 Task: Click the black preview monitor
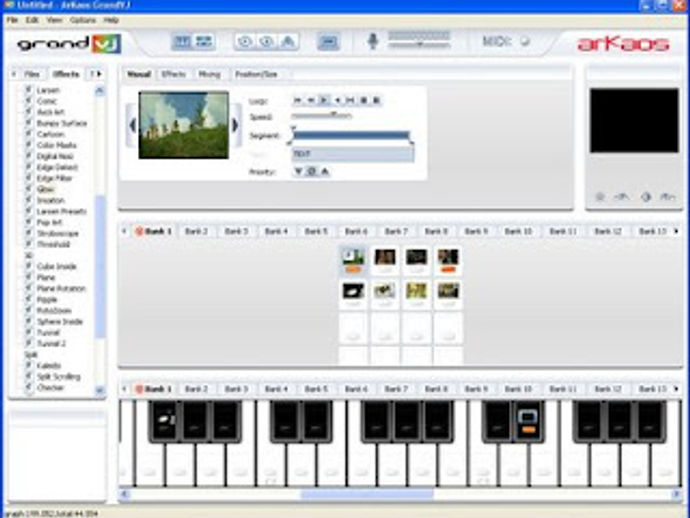634,121
